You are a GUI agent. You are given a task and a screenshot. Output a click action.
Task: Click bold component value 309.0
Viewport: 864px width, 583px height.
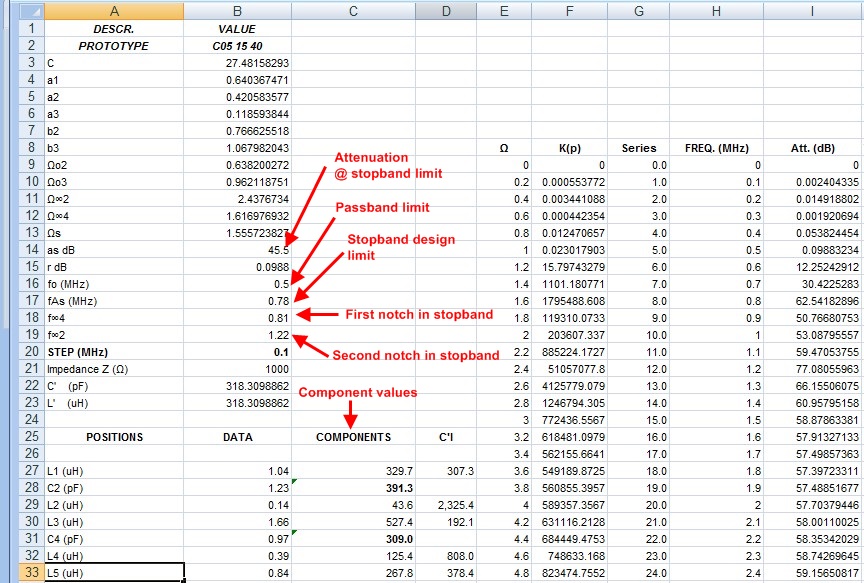[x=353, y=539]
